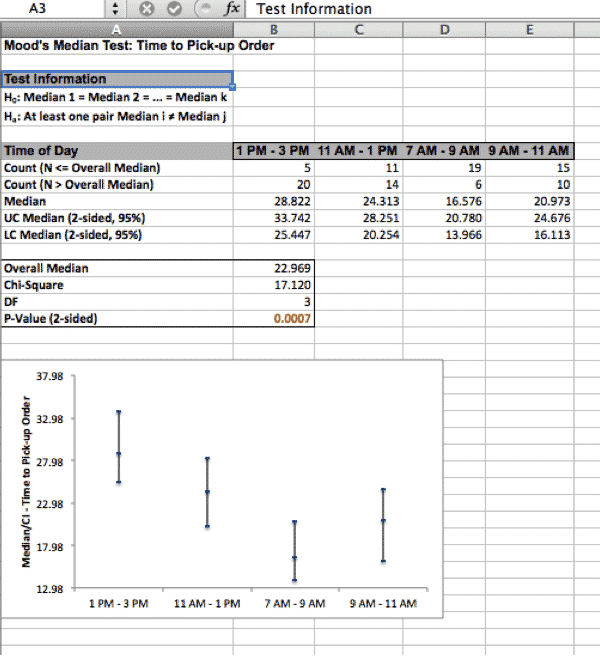Select column C header
600x656 pixels.
(359, 30)
